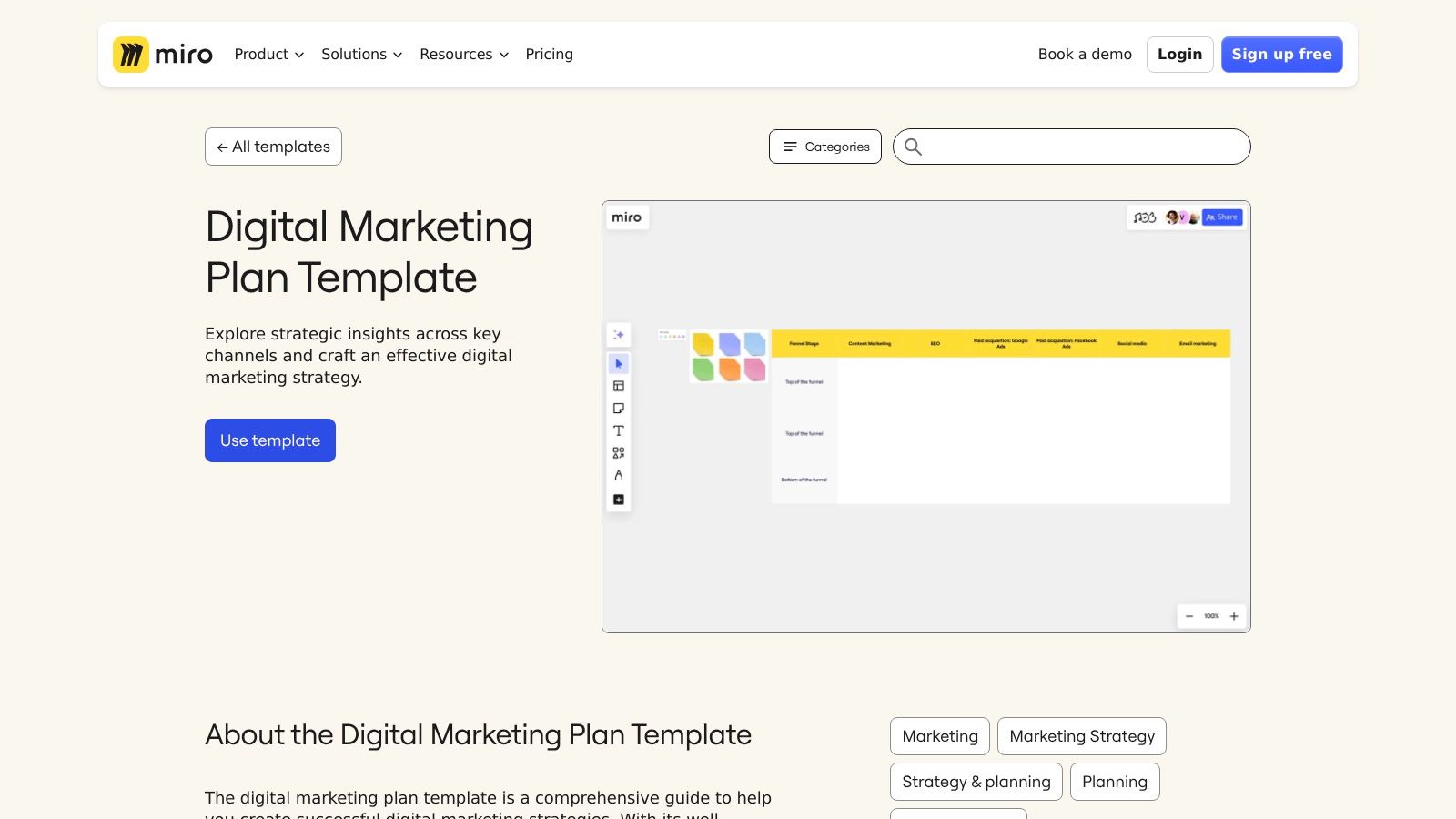Click the 'Paid acquisition: Facebook Ads' header cell
This screenshot has height=819, width=1456.
pyautogui.click(x=1067, y=343)
